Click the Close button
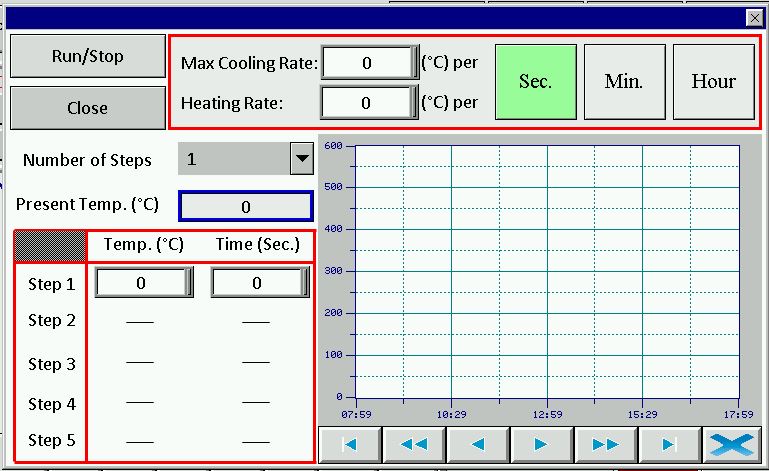The width and height of the screenshot is (769, 471). click(x=88, y=108)
